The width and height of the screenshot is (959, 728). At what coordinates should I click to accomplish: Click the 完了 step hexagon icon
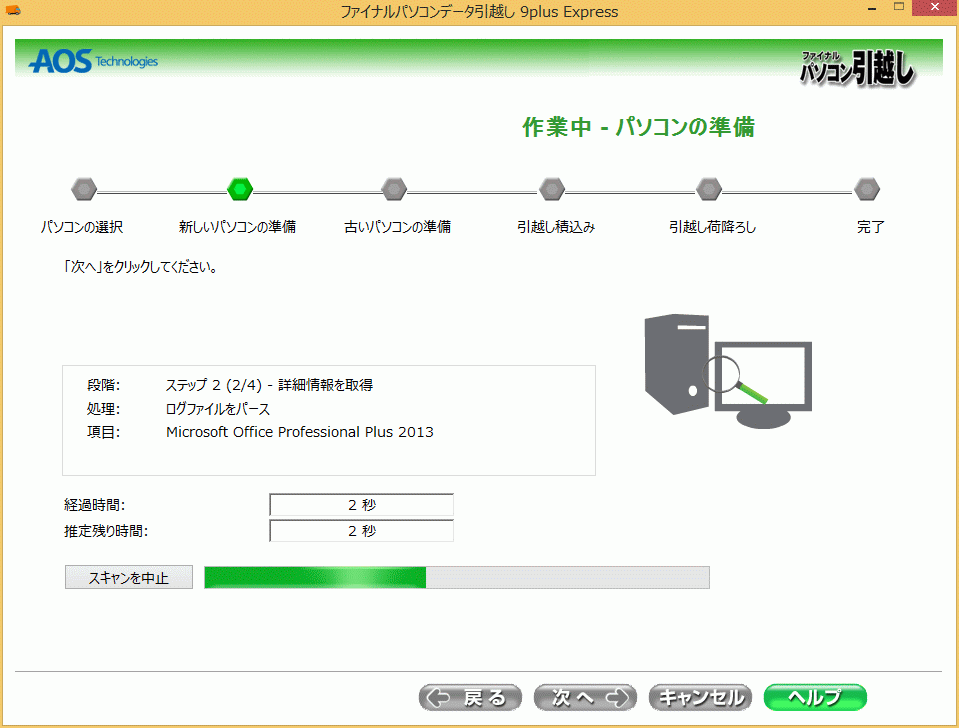867,188
